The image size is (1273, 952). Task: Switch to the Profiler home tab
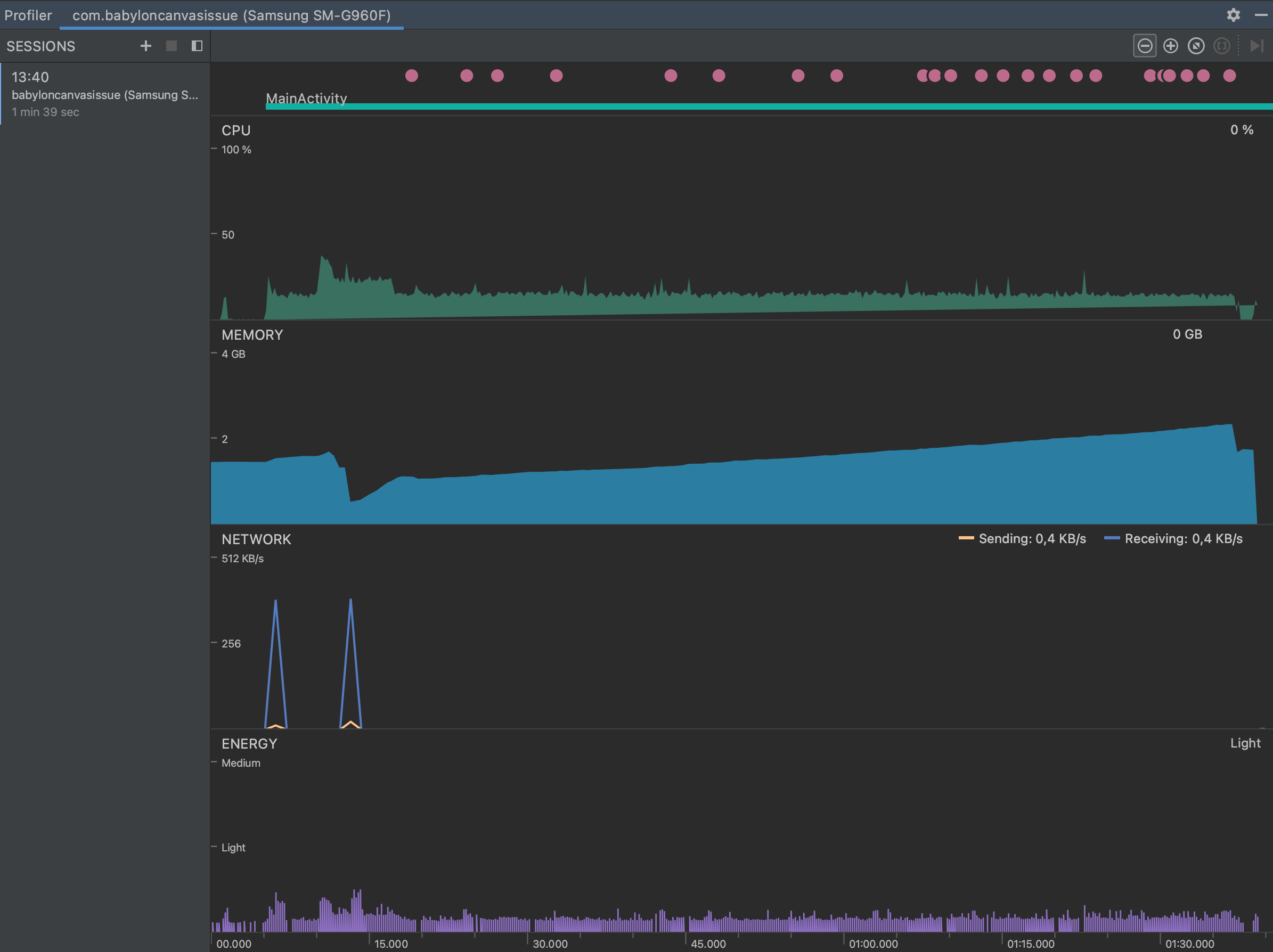tap(28, 15)
